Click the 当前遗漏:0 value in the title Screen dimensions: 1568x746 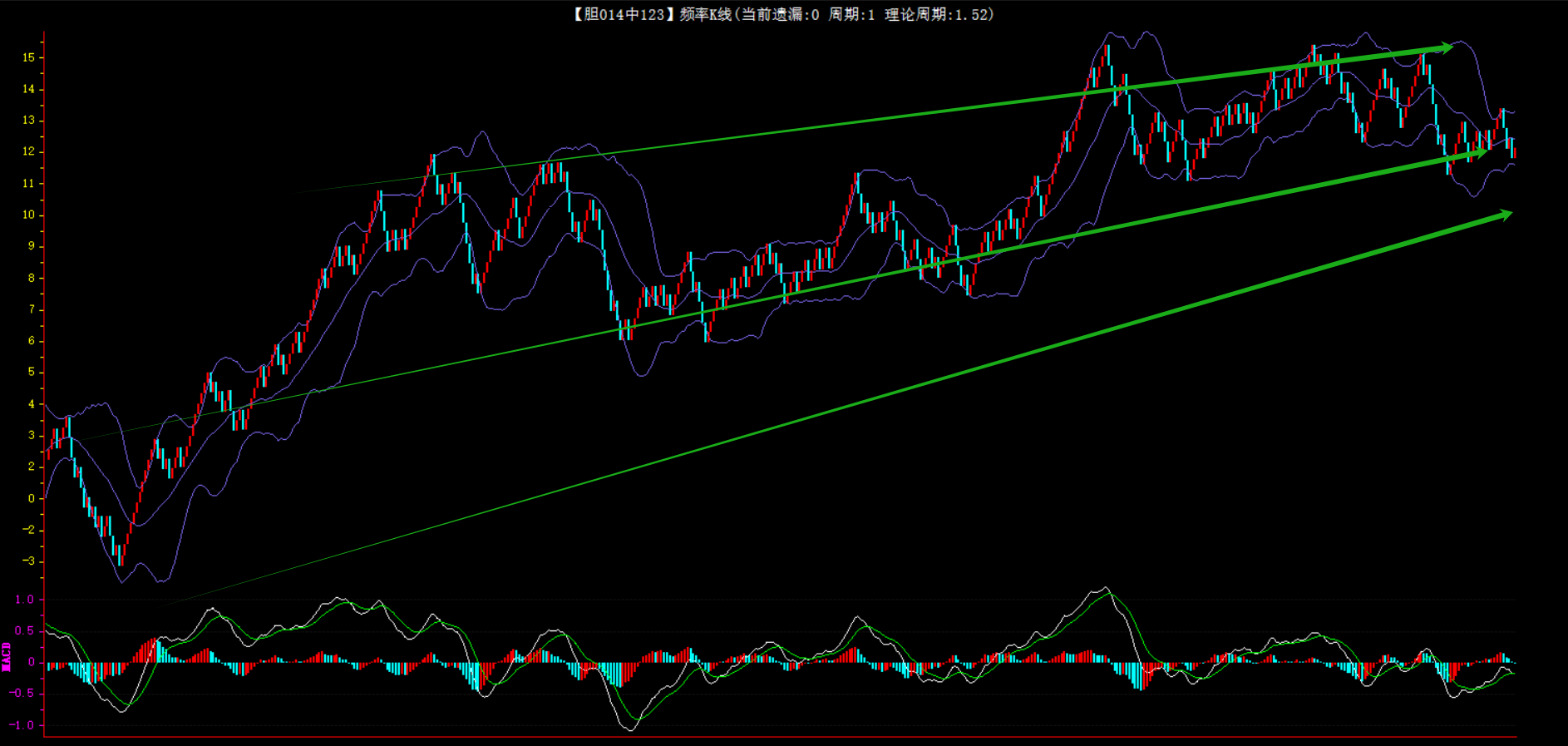tap(780, 14)
